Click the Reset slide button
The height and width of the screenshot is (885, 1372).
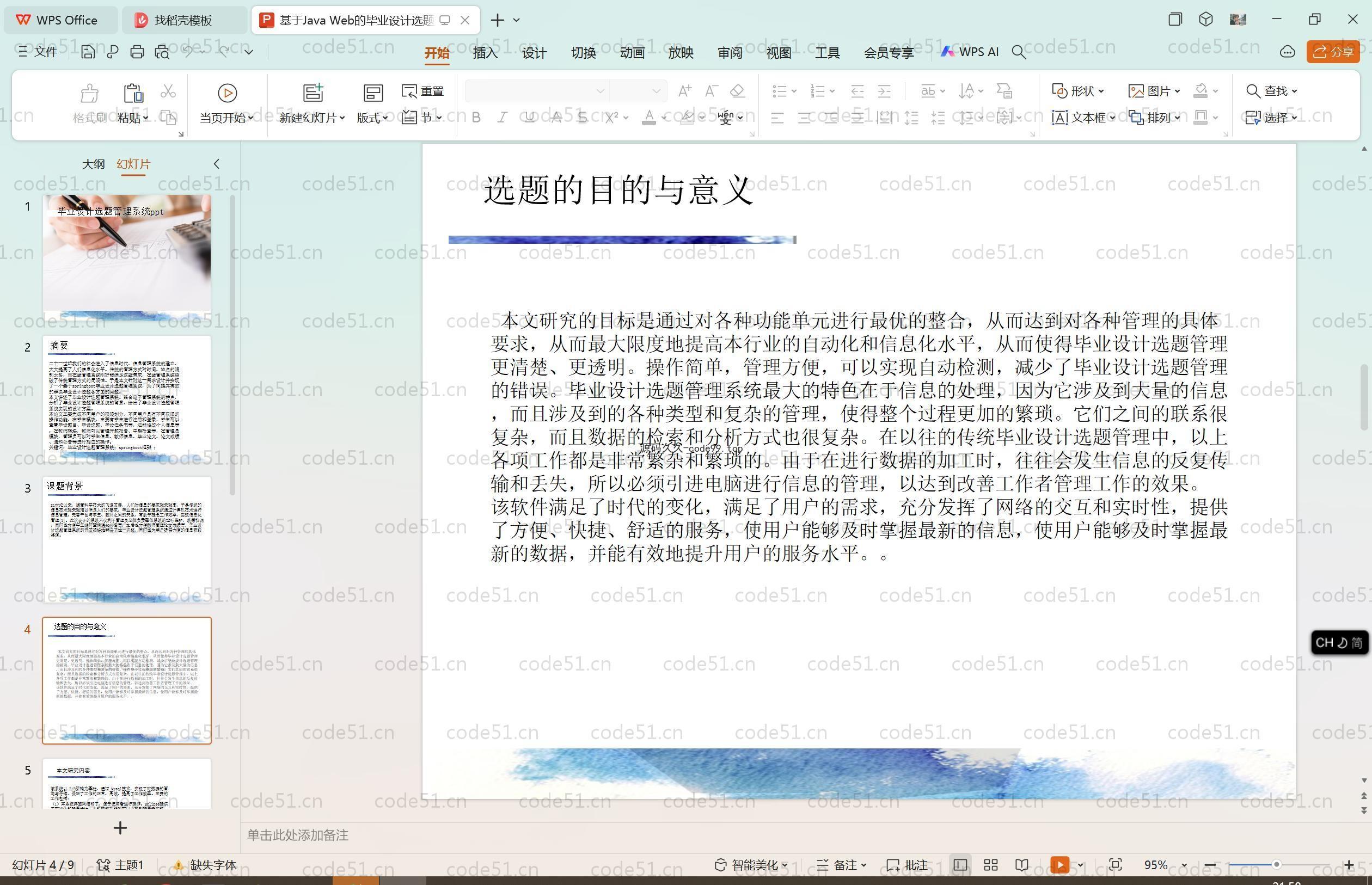point(422,91)
